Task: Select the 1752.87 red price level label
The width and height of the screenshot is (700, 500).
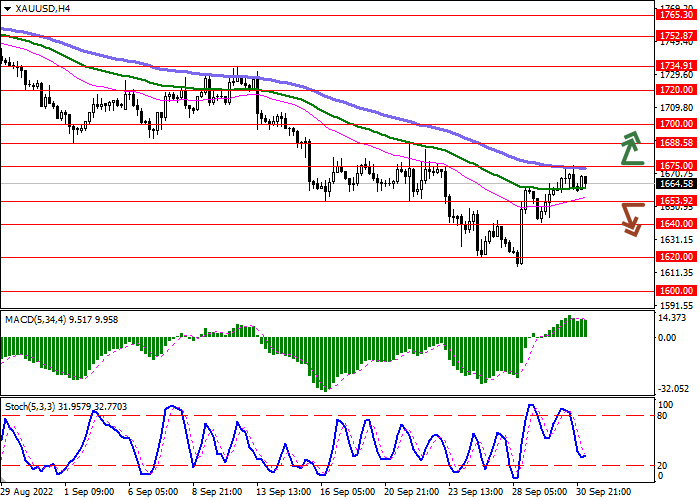Action: pos(676,36)
